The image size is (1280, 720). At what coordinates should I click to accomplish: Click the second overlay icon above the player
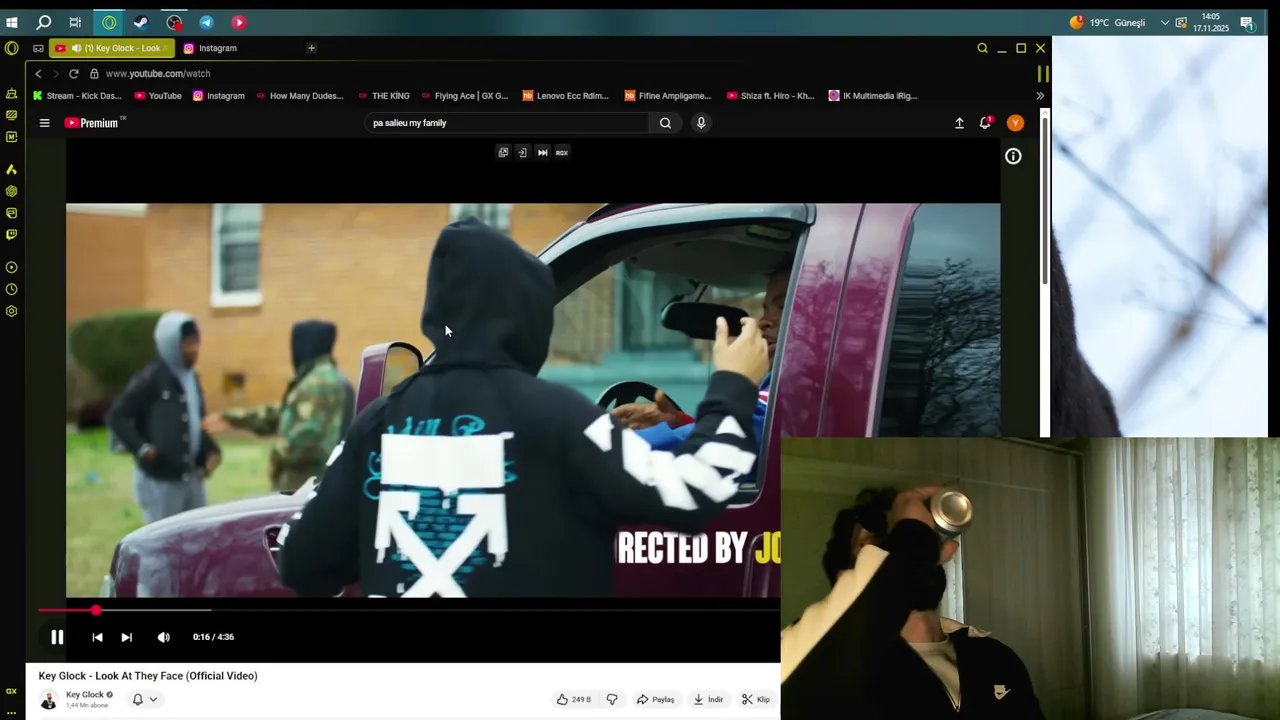(522, 152)
